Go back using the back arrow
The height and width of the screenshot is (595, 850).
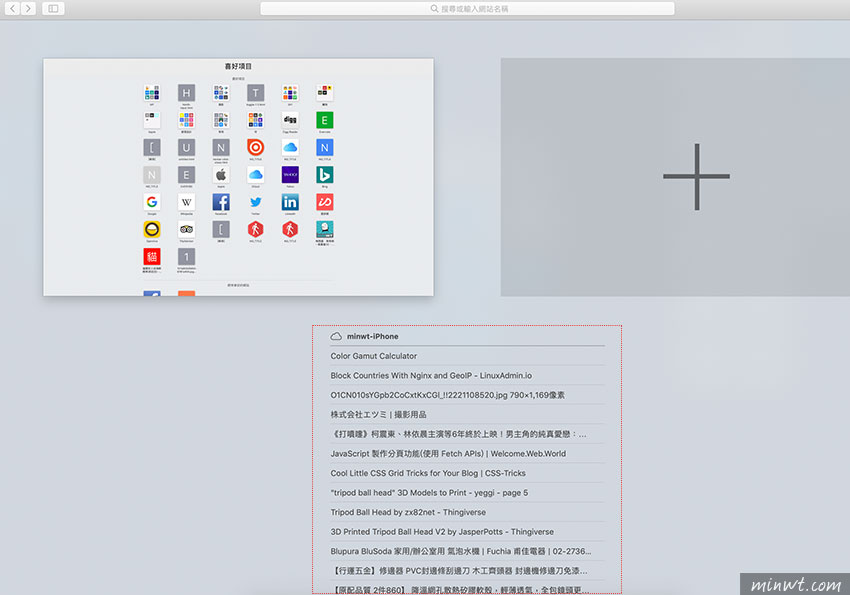click(12, 9)
